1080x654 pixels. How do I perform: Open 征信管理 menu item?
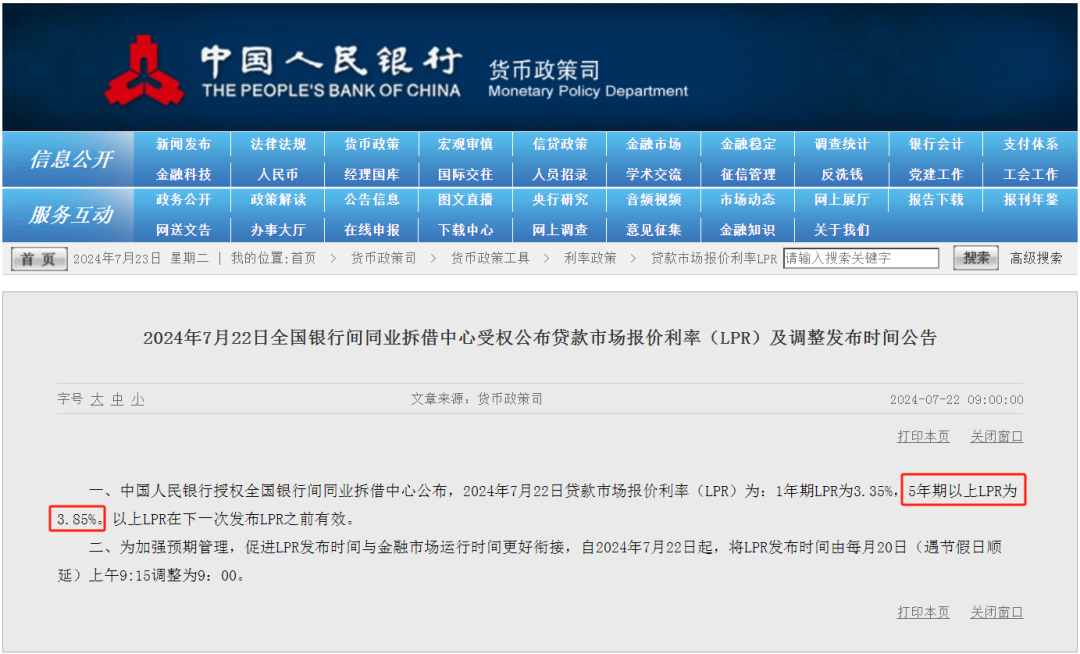point(748,175)
